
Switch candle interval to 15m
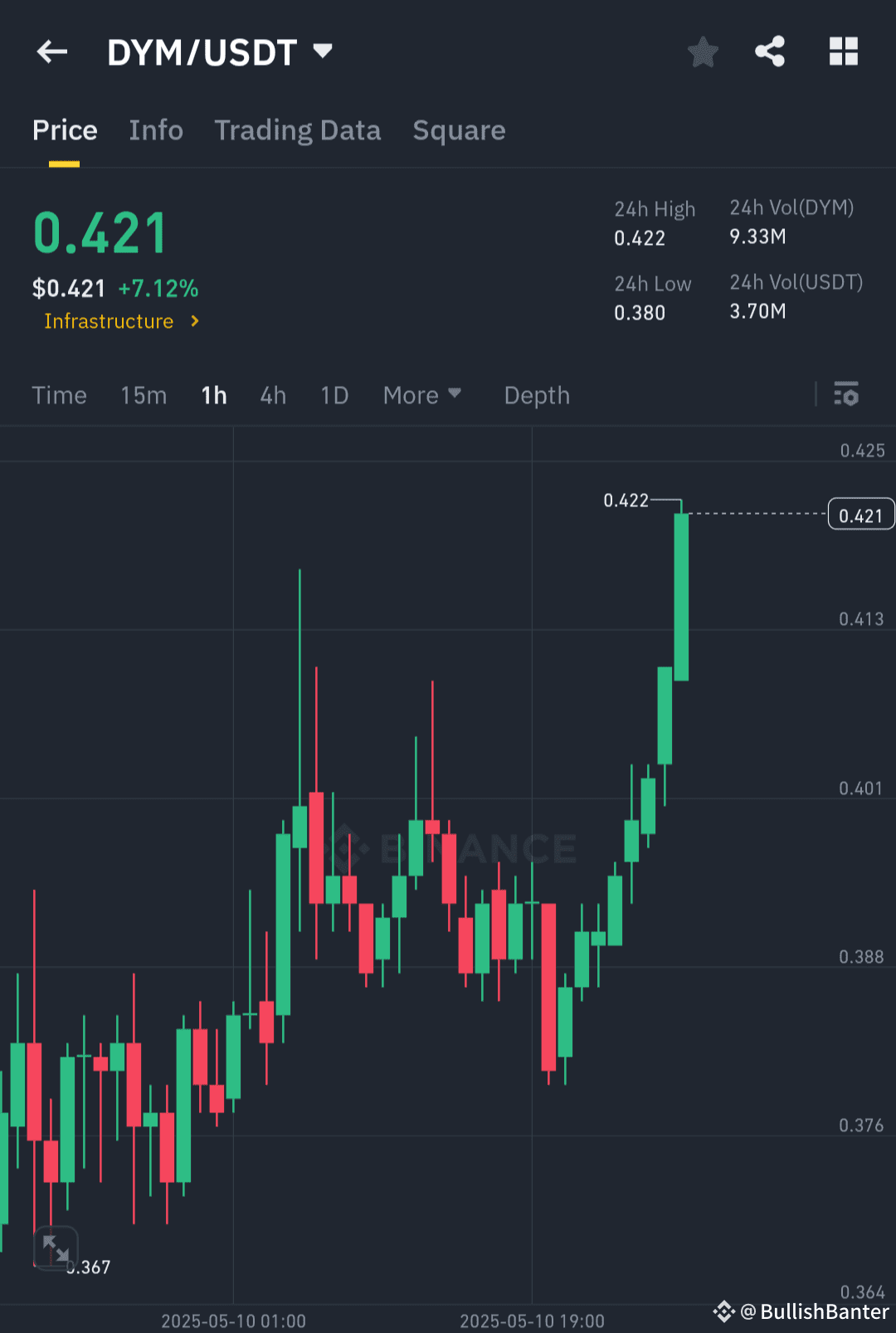pyautogui.click(x=143, y=395)
